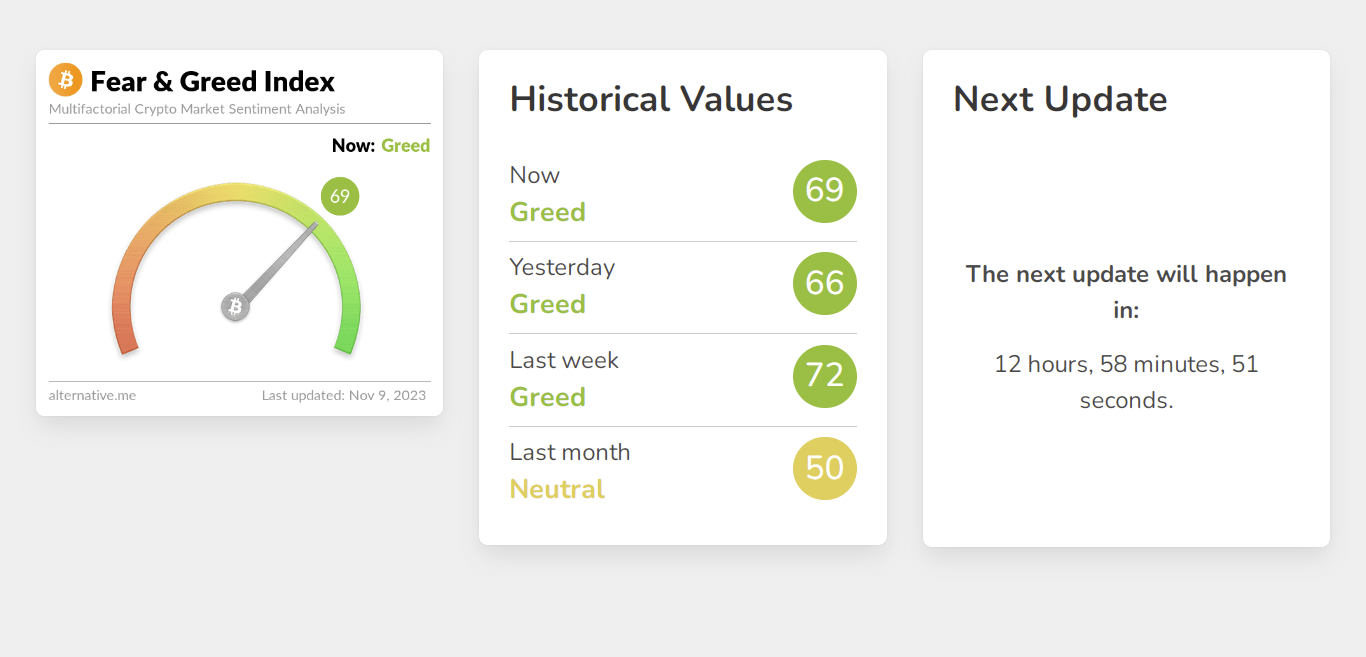Click the Neutral label under Last month

557,489
